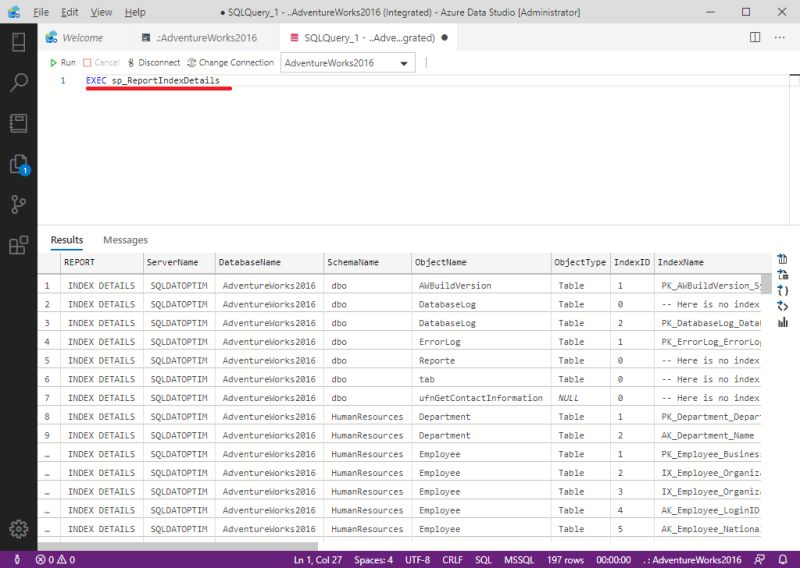Open the Notebooks view in activity bar
800x568 pixels.
tap(18, 123)
